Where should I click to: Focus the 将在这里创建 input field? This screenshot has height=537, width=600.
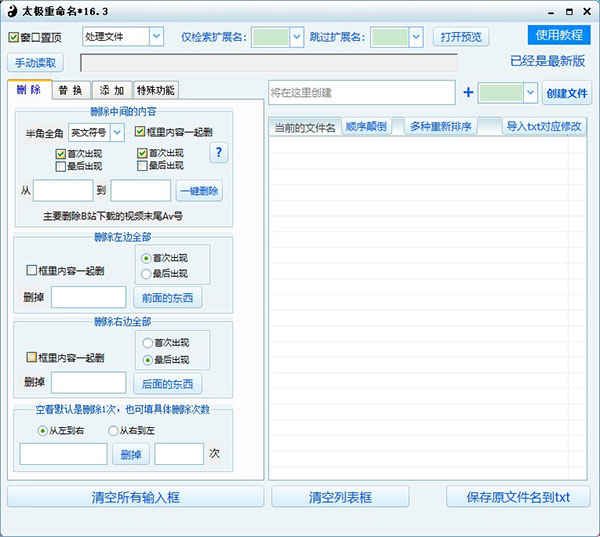pos(362,92)
